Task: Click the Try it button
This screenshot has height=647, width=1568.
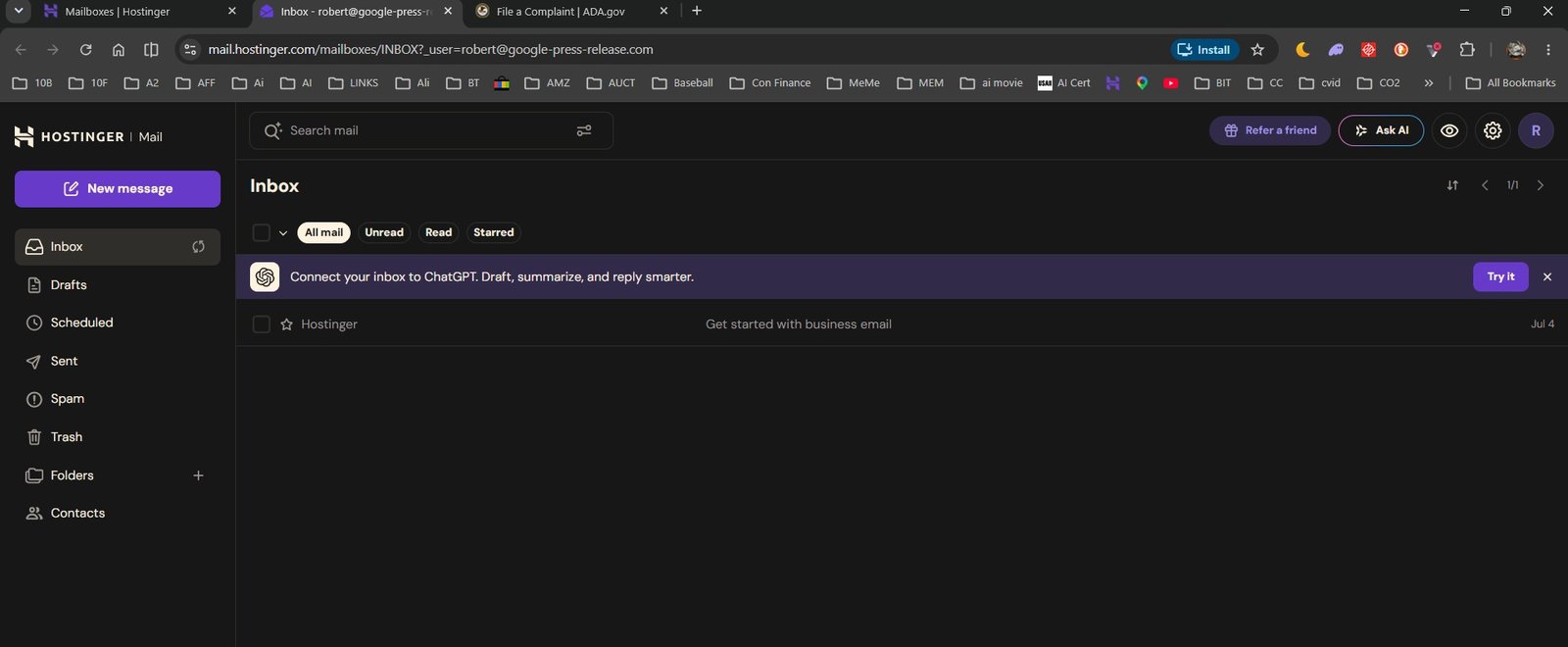Action: (1500, 276)
